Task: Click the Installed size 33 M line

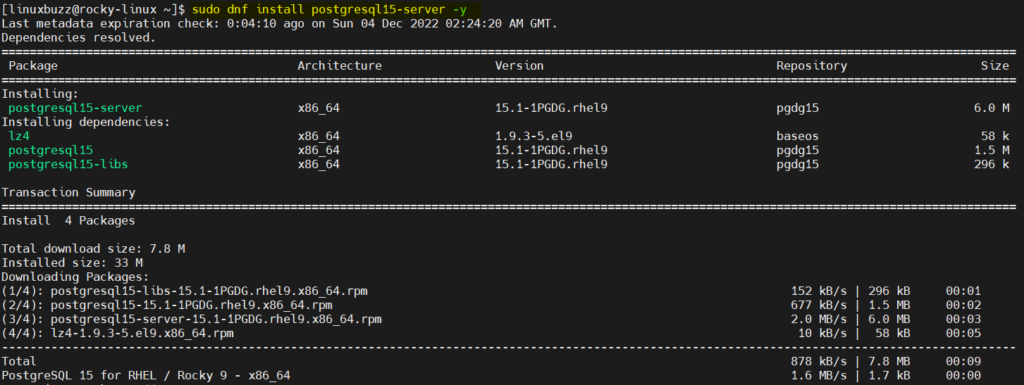Action: pos(72,263)
